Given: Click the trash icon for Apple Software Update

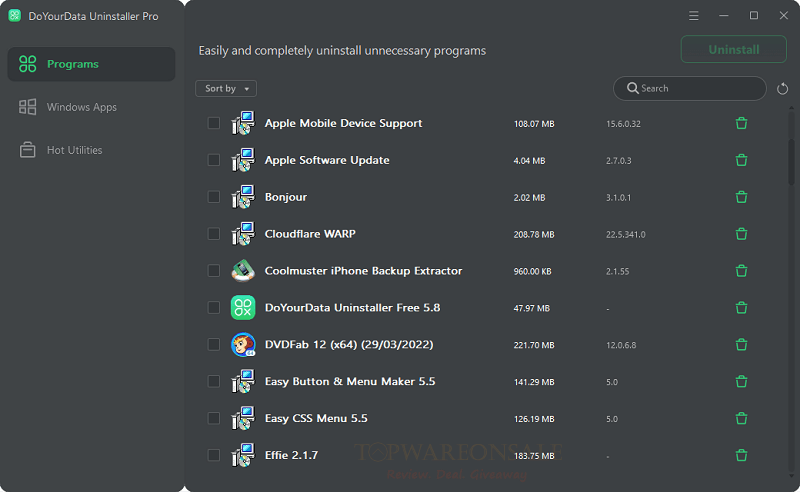Looking at the screenshot, I should coord(741,160).
